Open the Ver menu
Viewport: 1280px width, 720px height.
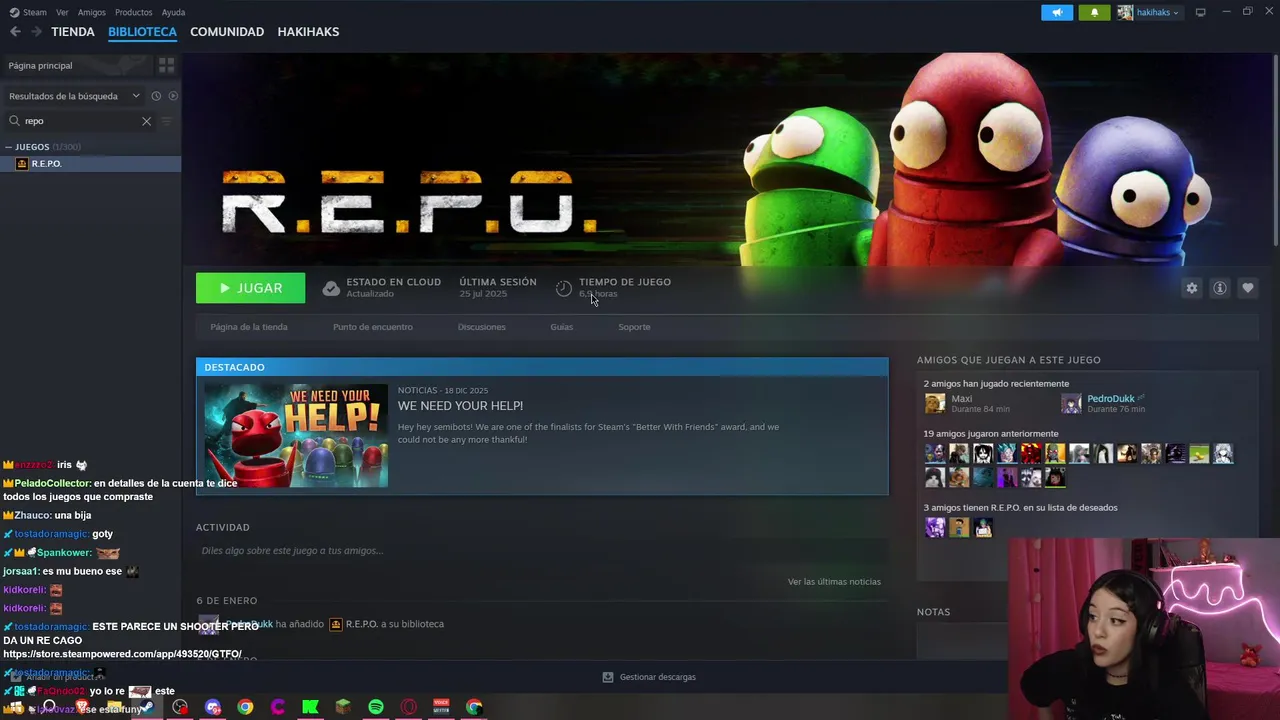62,12
